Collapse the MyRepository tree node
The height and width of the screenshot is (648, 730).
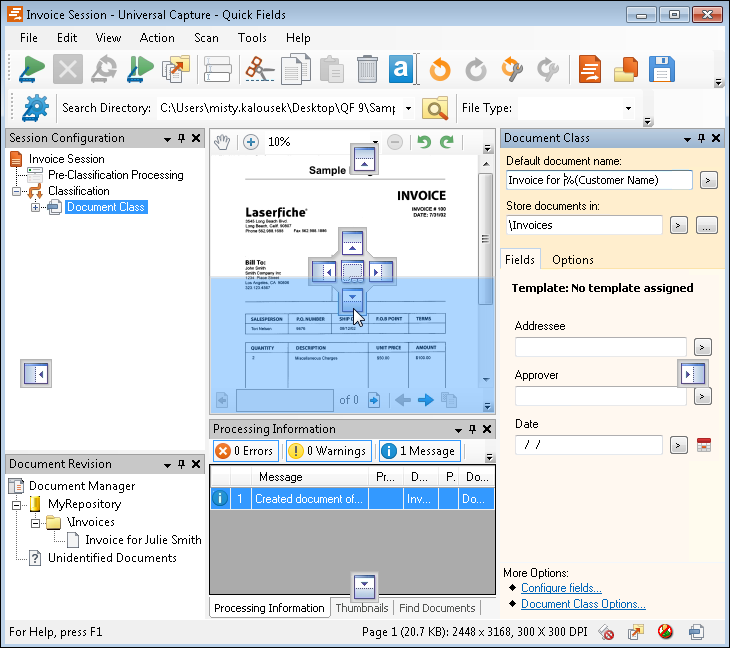point(18,504)
